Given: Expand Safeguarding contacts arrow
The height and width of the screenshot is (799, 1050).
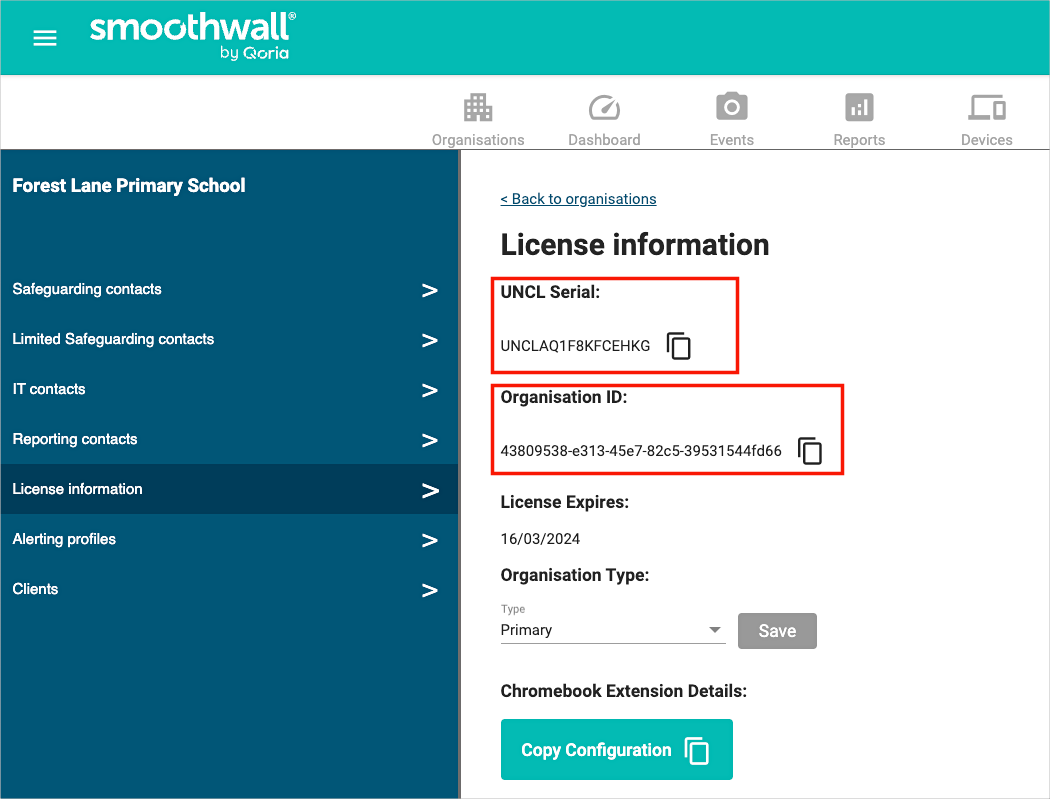Looking at the screenshot, I should click(x=429, y=290).
